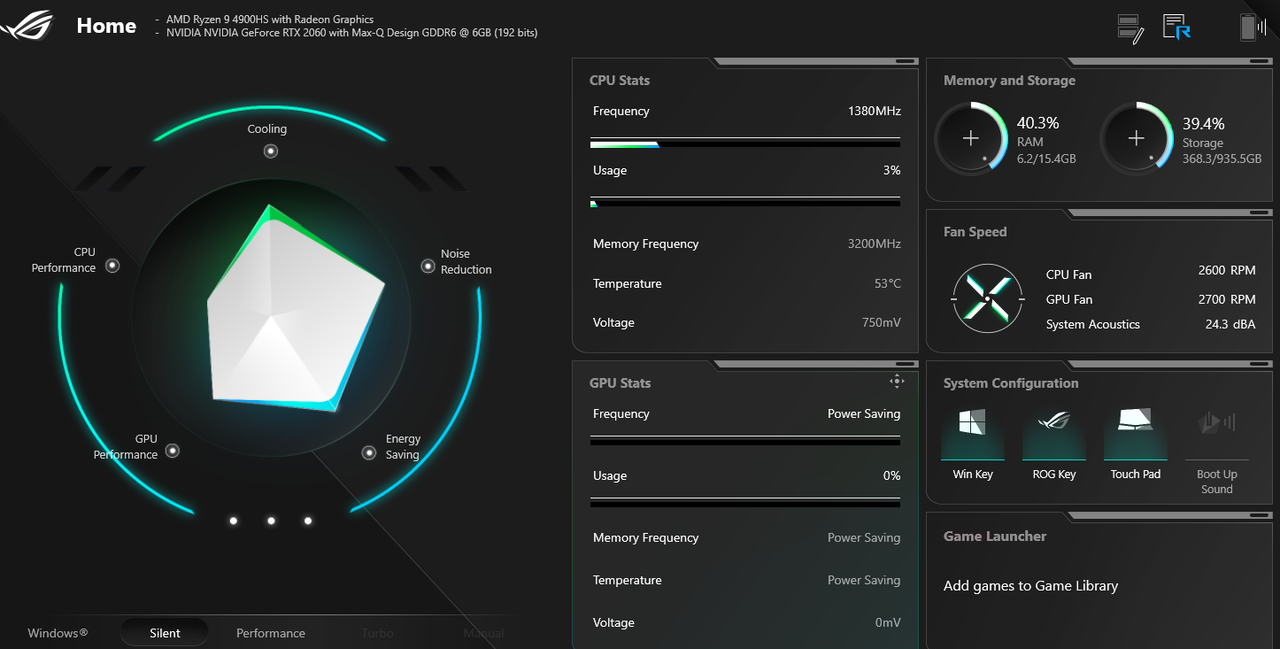1280x649 pixels.
Task: Click the AMD Ryzen 9 4900HS text
Action: tap(270, 19)
